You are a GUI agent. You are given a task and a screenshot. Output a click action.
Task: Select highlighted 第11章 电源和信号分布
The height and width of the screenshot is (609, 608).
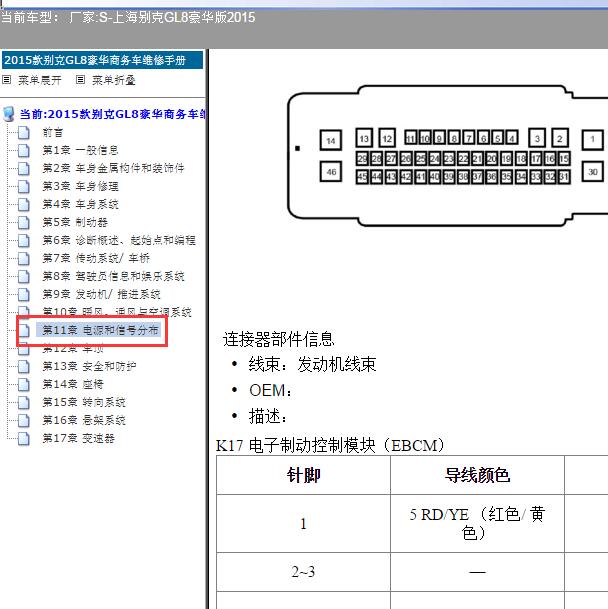pos(100,330)
